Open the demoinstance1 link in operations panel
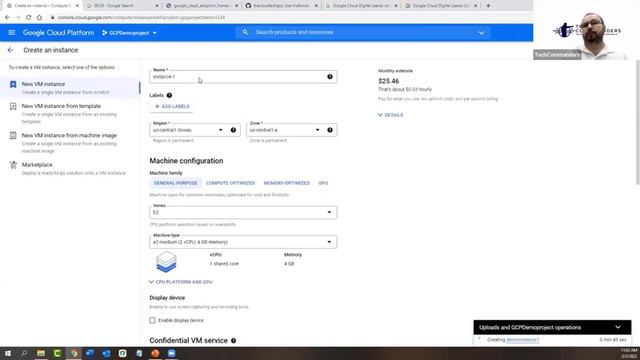This screenshot has height=360, width=640. click(522, 340)
